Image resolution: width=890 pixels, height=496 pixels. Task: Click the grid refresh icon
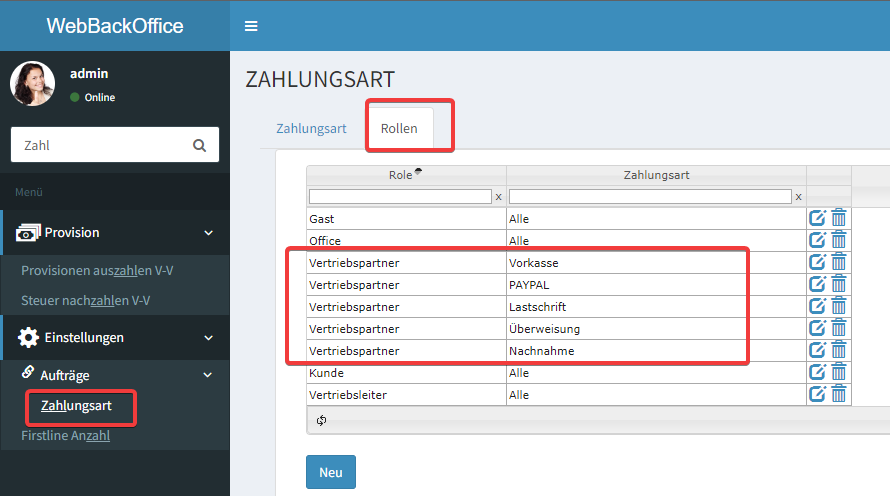click(x=321, y=421)
